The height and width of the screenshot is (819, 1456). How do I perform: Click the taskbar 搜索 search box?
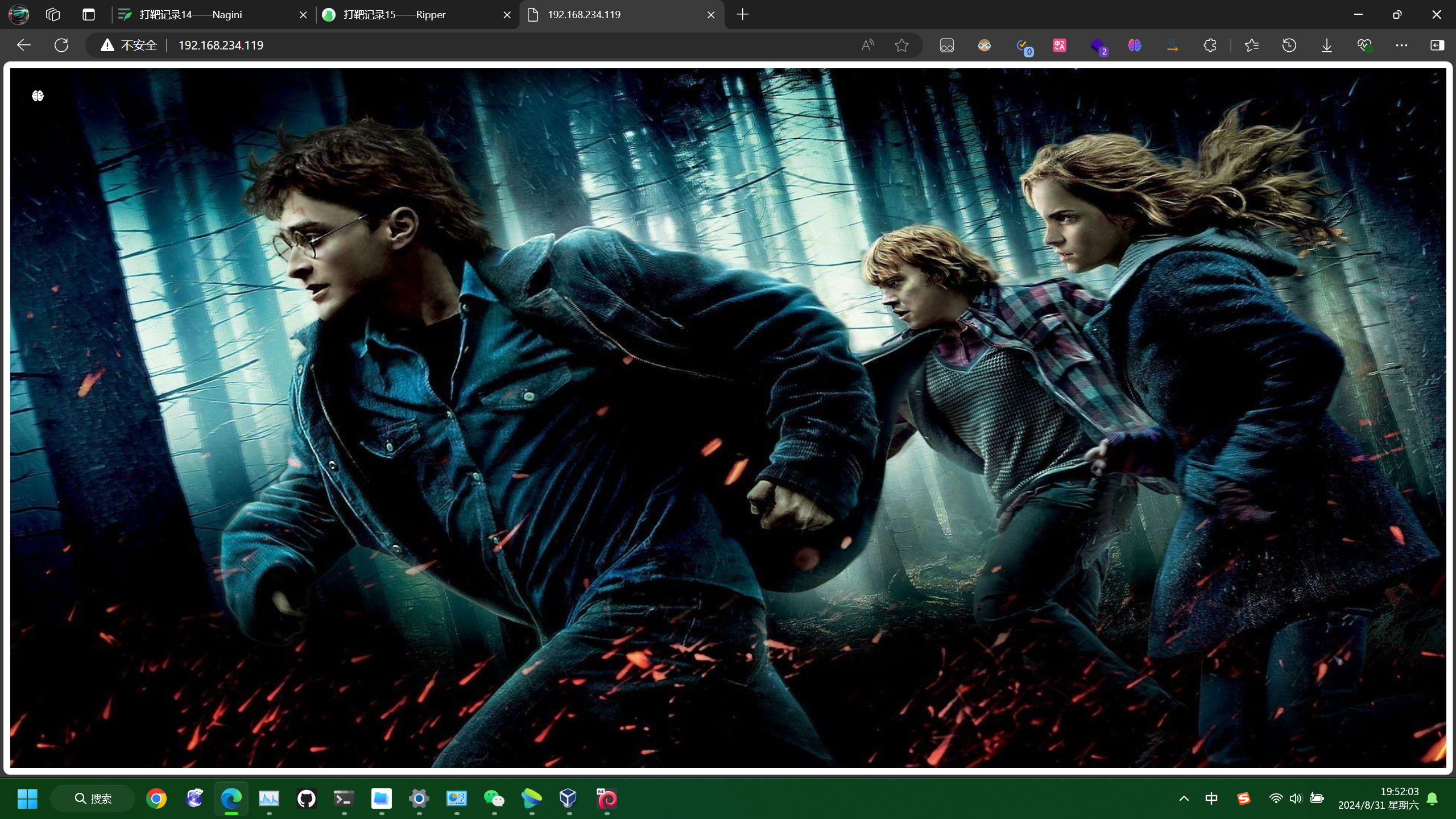[93, 799]
